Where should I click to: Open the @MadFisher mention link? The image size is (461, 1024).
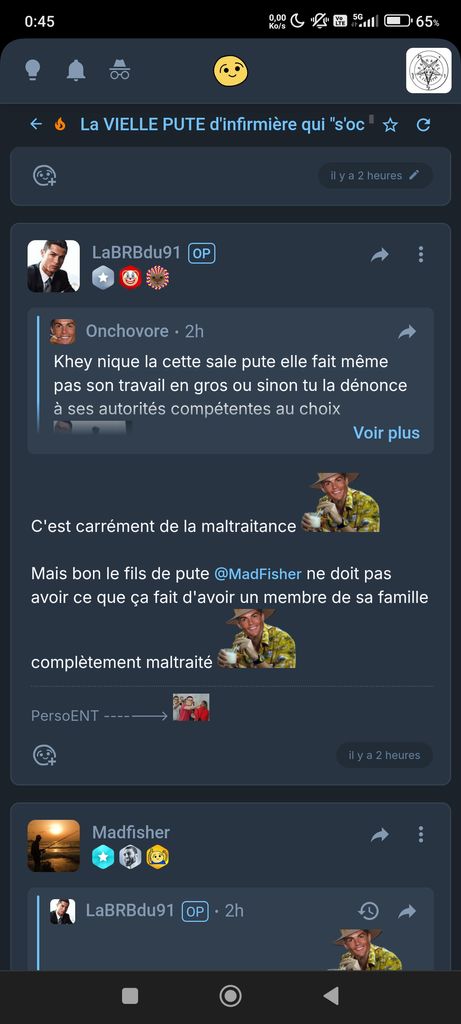point(258,574)
